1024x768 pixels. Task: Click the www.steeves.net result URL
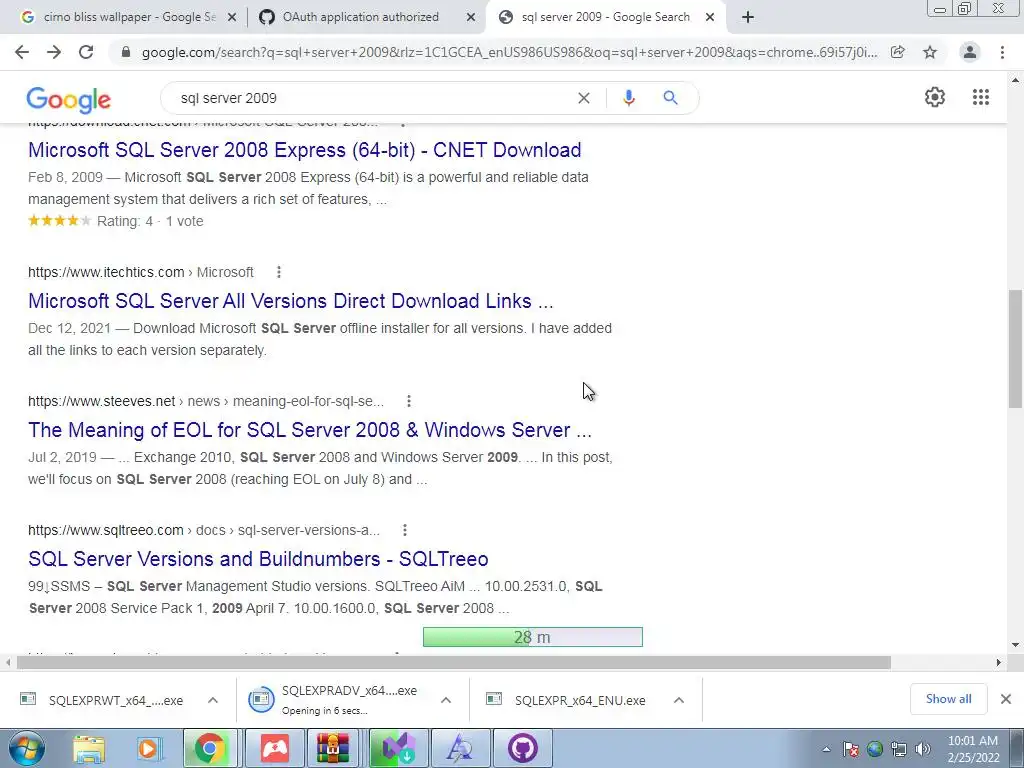[101, 401]
